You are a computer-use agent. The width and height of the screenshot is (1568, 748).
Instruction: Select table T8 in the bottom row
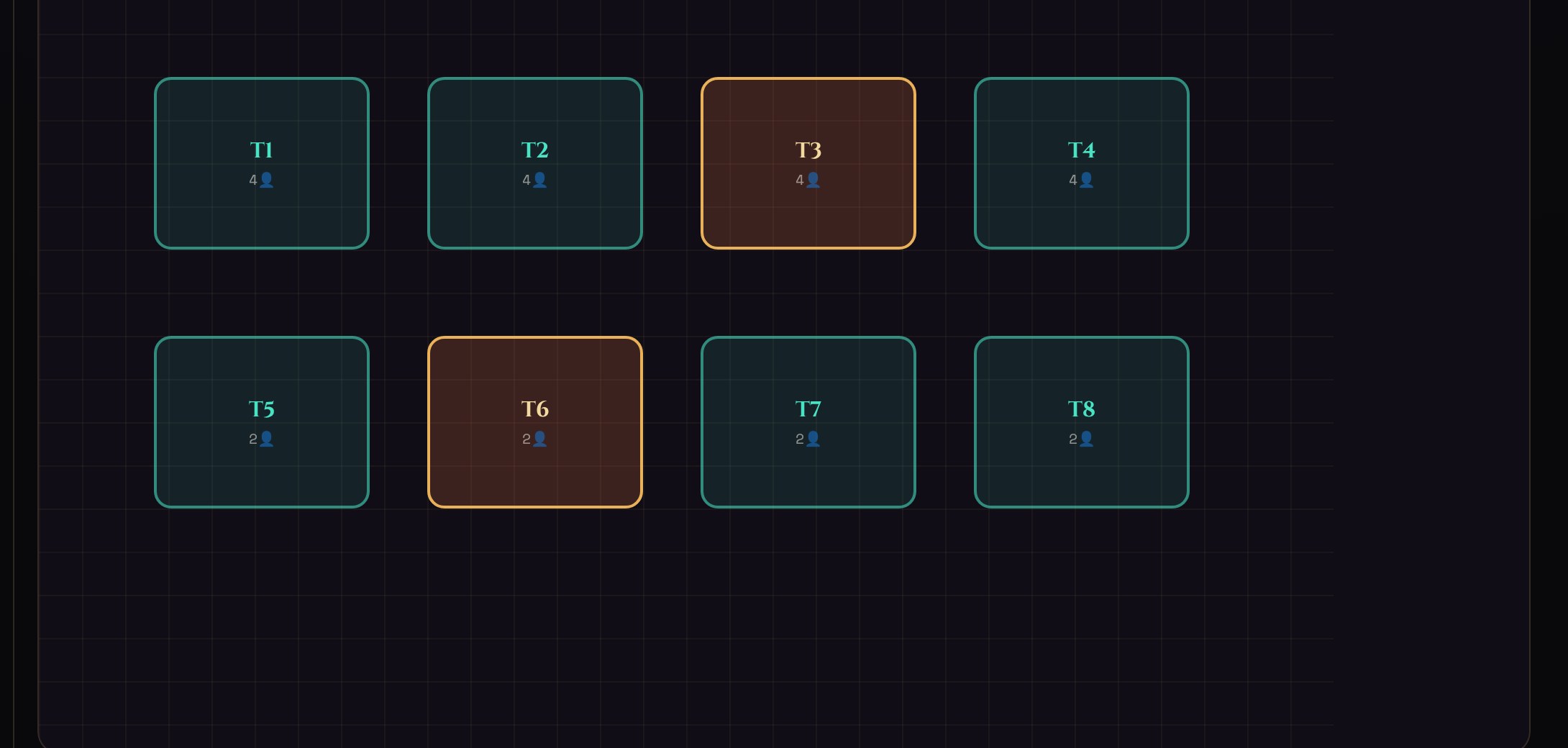1082,422
